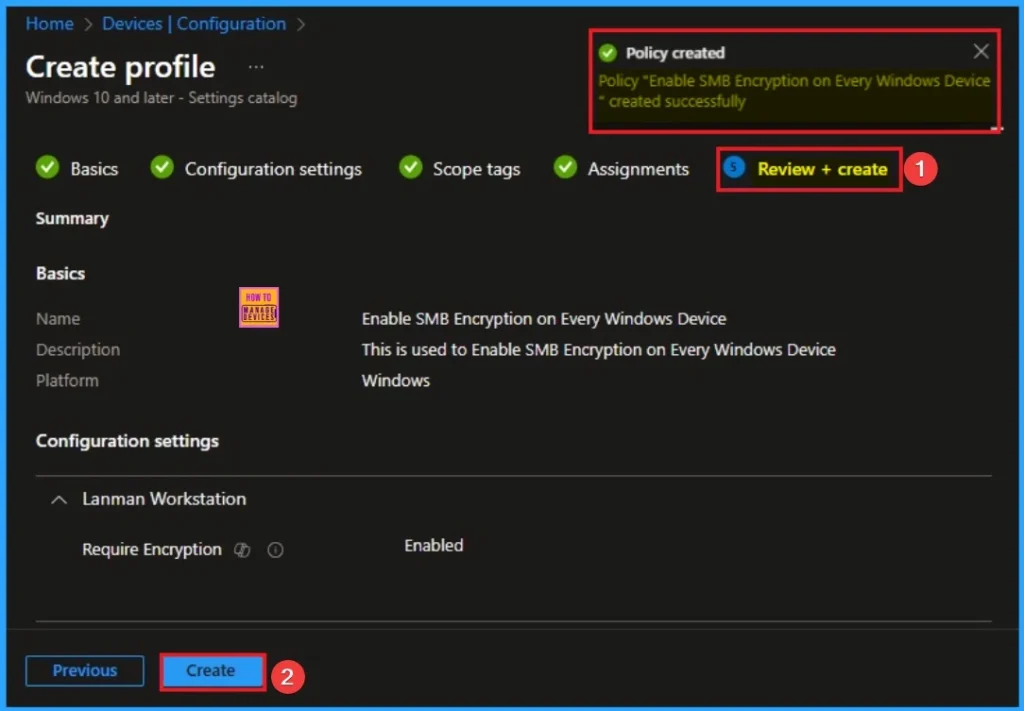
Task: Switch to the Basics step
Action: tap(94, 169)
